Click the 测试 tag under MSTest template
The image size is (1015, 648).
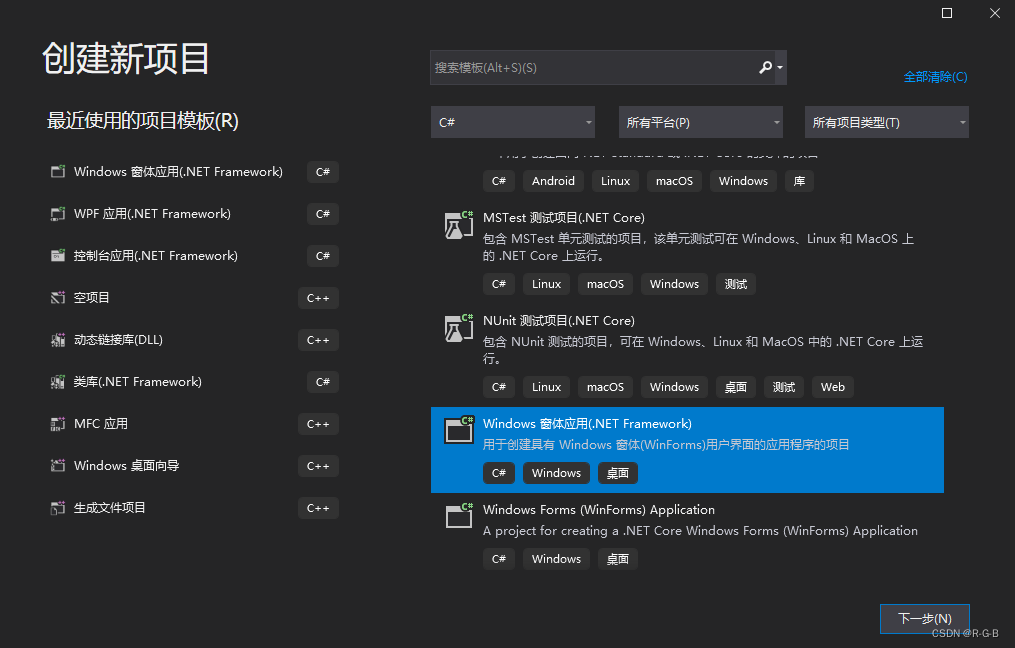pos(736,284)
